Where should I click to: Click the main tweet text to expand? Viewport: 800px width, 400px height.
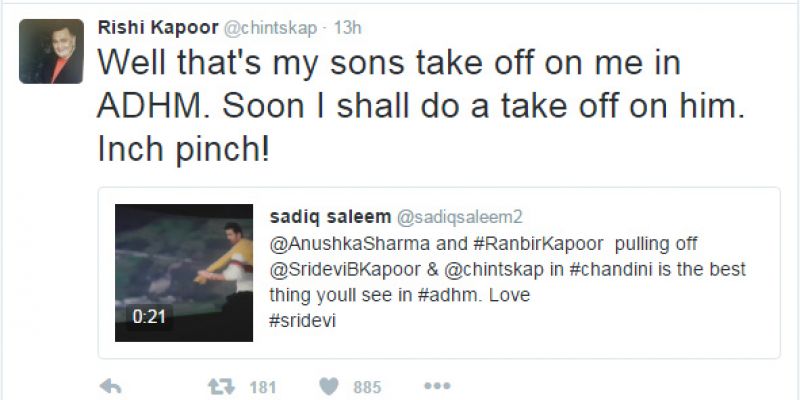(x=421, y=106)
